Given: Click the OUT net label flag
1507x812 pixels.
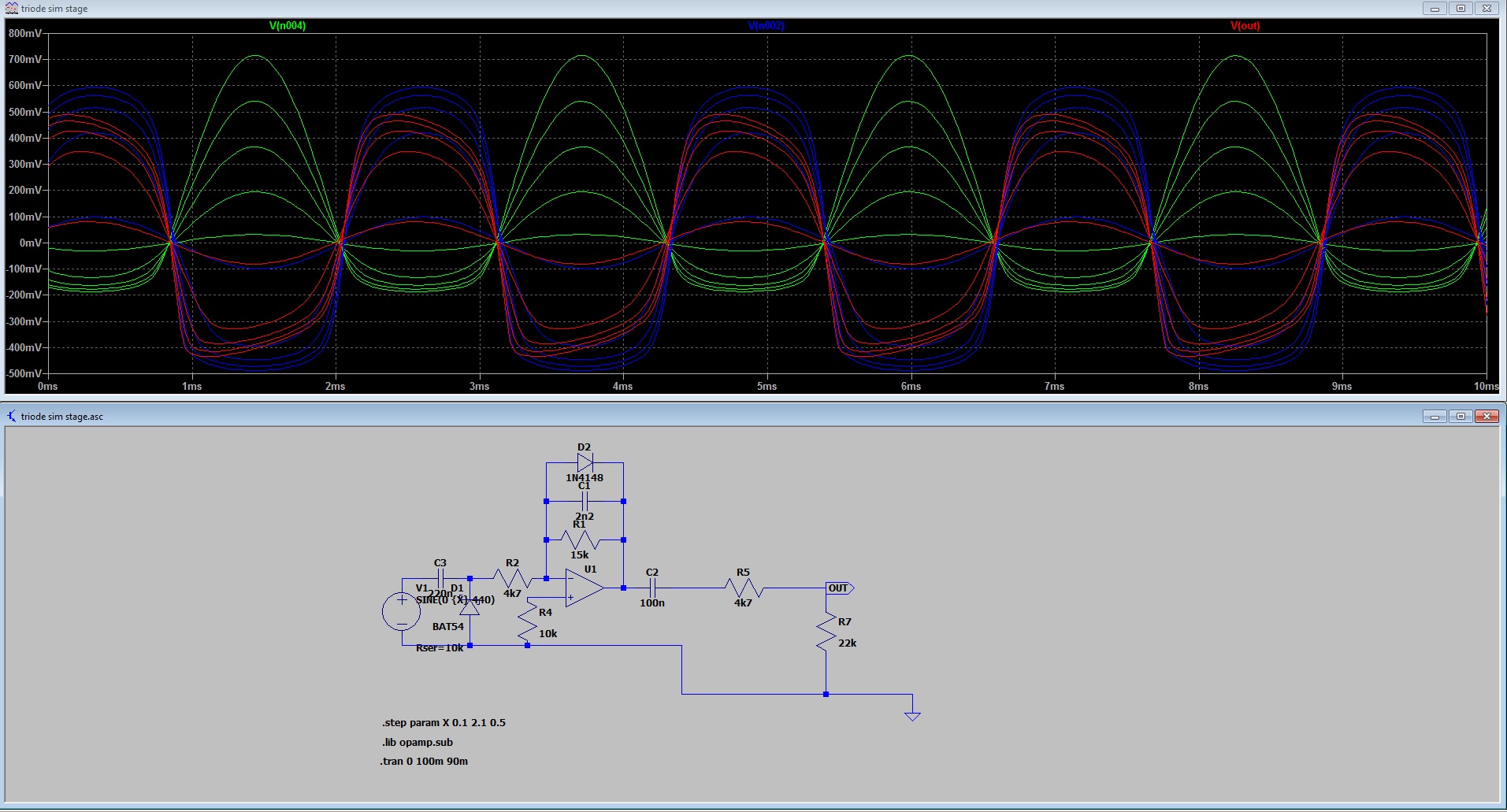Looking at the screenshot, I should pos(840,588).
